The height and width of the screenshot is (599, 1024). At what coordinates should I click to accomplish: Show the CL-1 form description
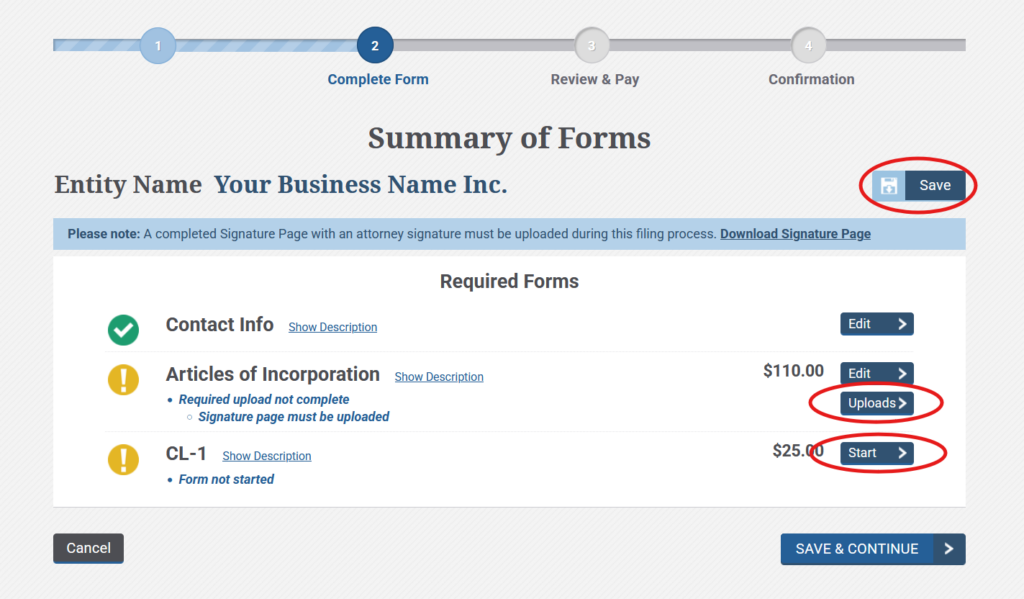266,455
